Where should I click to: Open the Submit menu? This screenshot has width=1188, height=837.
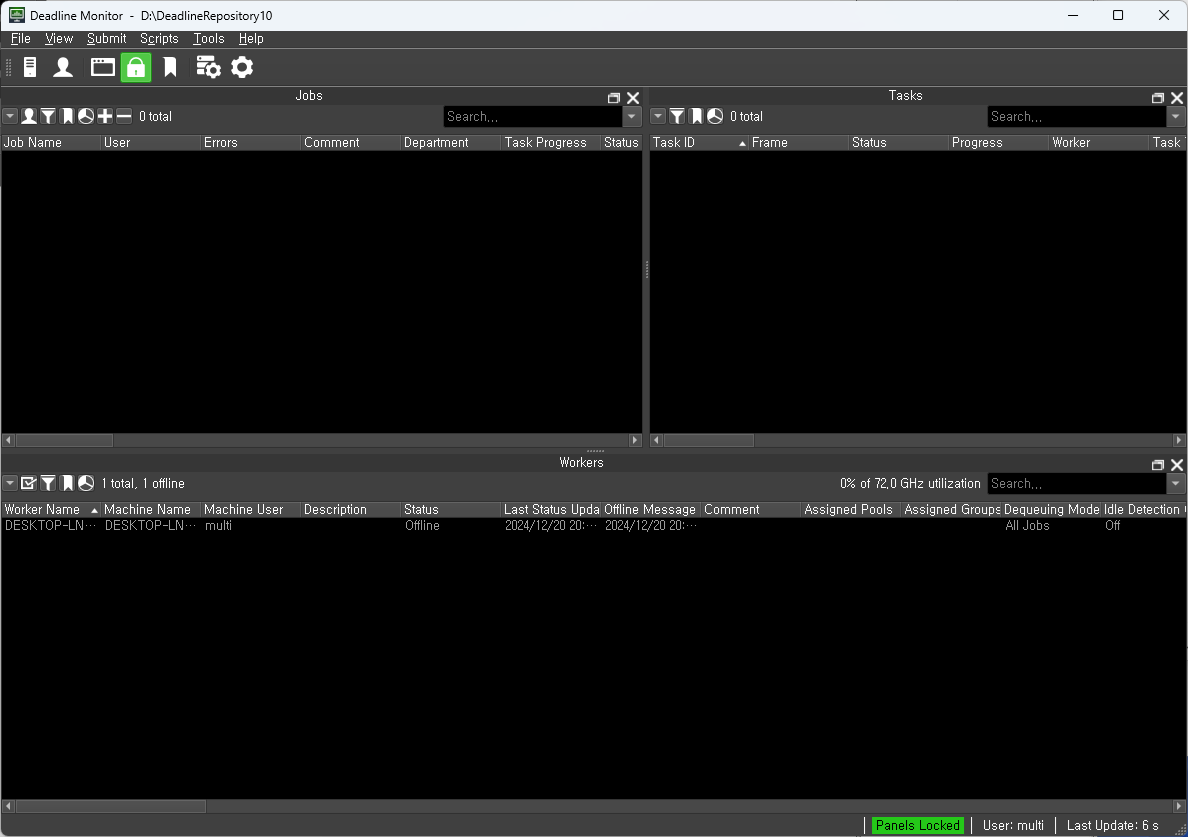click(x=107, y=39)
